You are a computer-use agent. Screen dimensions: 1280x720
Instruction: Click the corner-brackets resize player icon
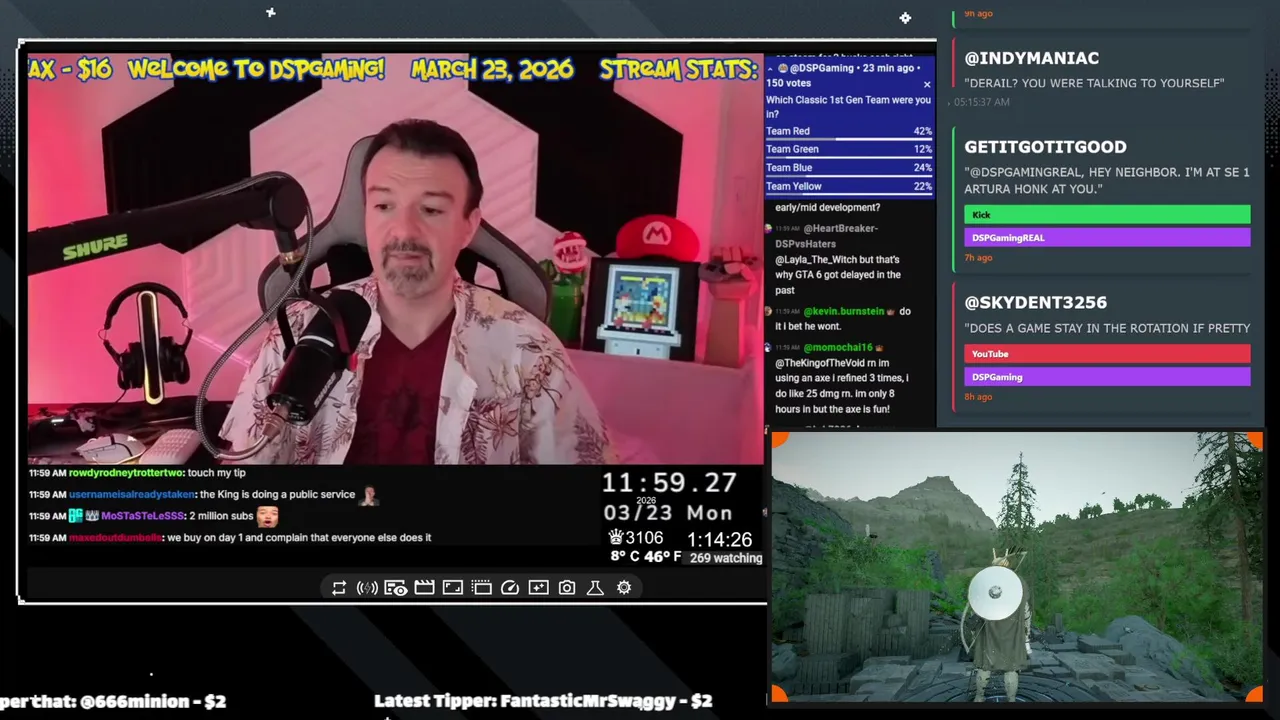453,588
